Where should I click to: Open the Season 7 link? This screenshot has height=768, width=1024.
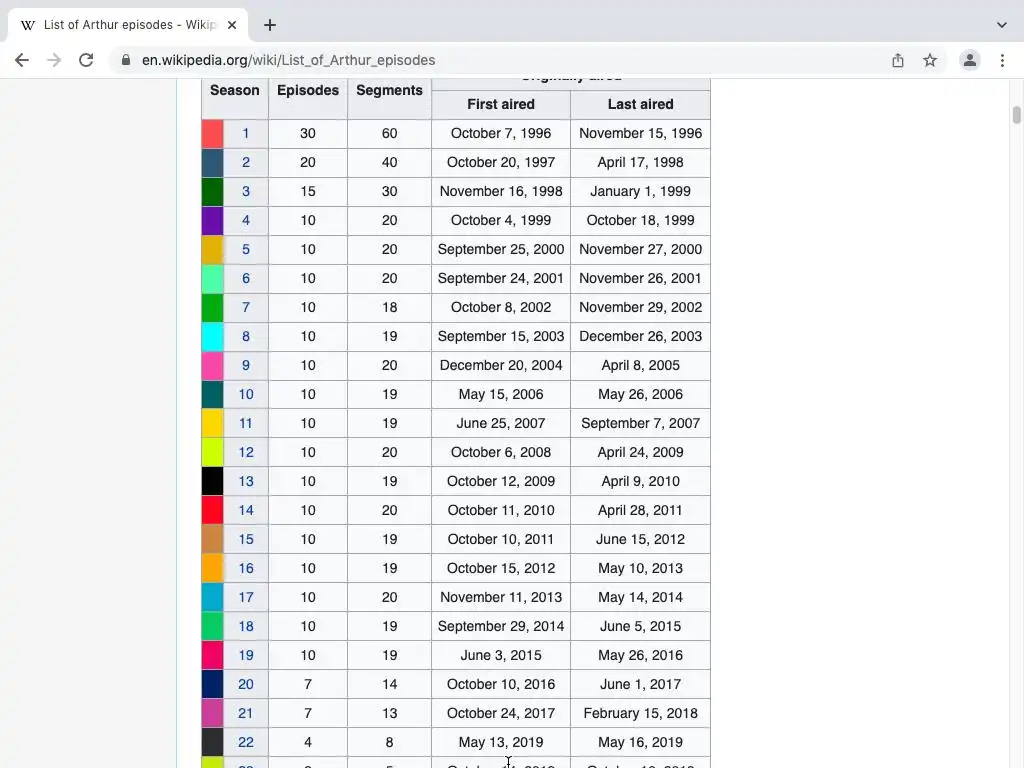[246, 307]
